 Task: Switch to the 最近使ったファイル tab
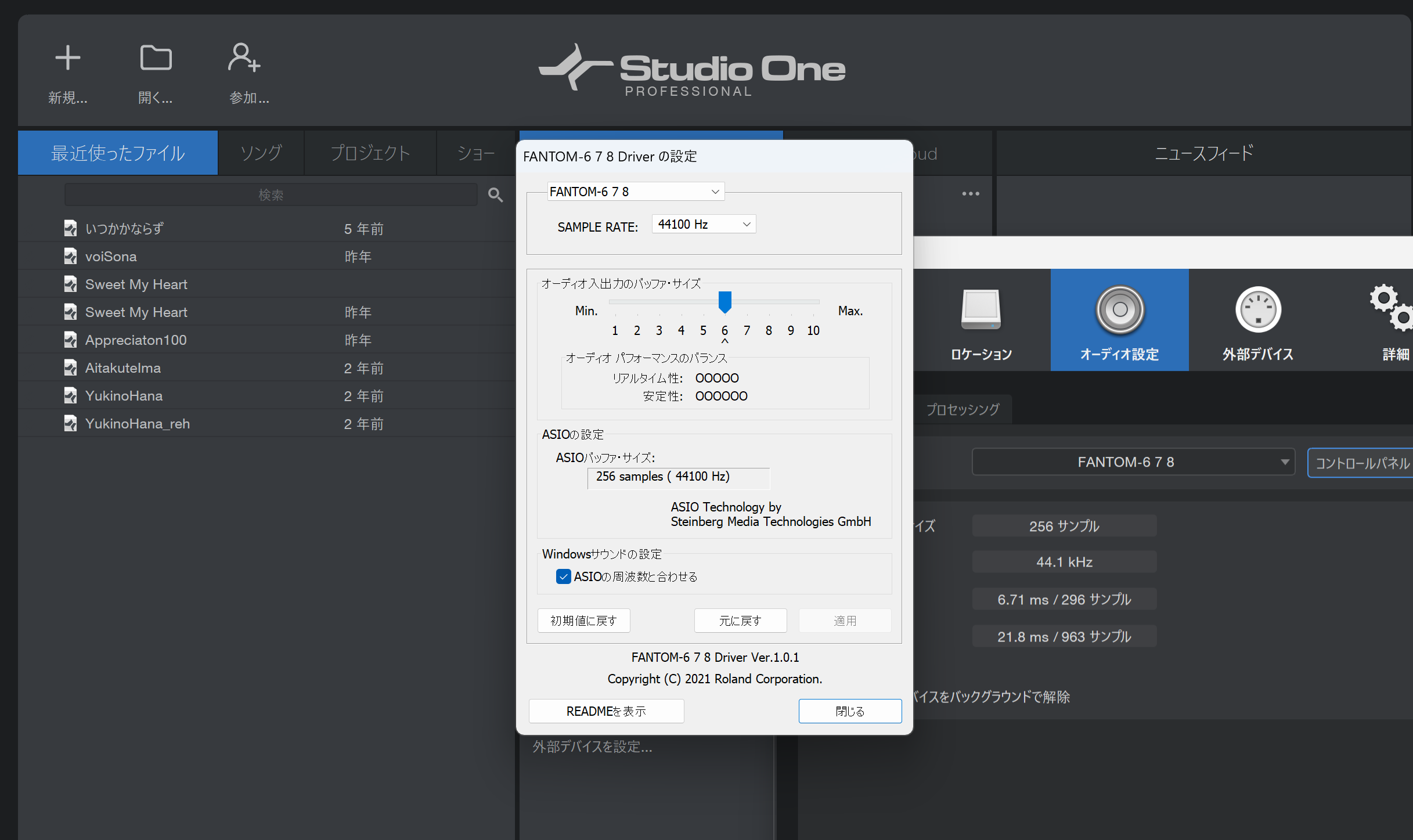tap(118, 153)
